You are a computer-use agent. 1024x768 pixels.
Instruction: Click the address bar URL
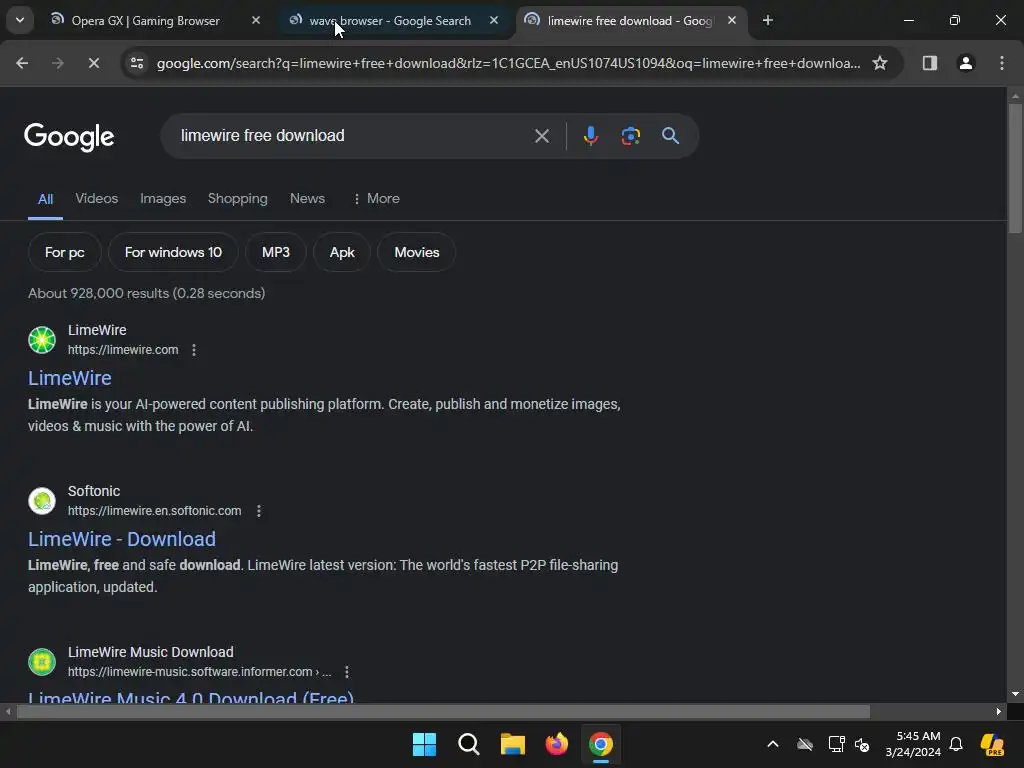pos(508,63)
